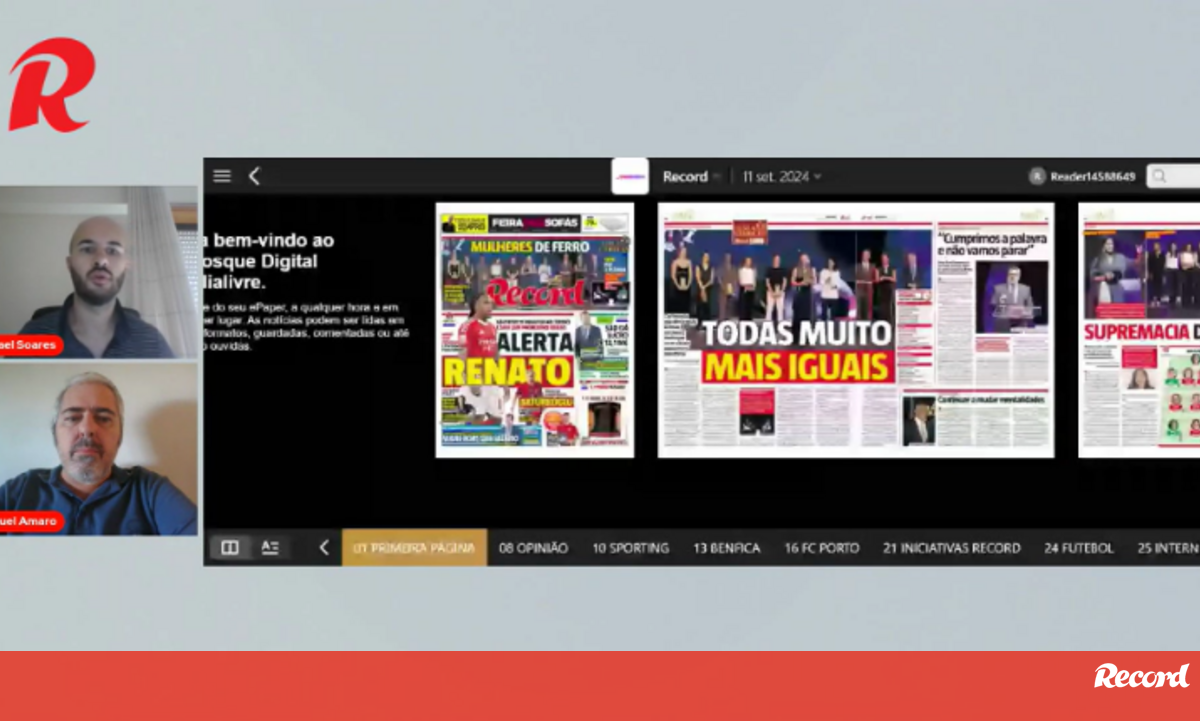Image resolution: width=1200 pixels, height=721 pixels.
Task: Open the Todas Muito Mais Iguais spread
Action: coord(855,330)
